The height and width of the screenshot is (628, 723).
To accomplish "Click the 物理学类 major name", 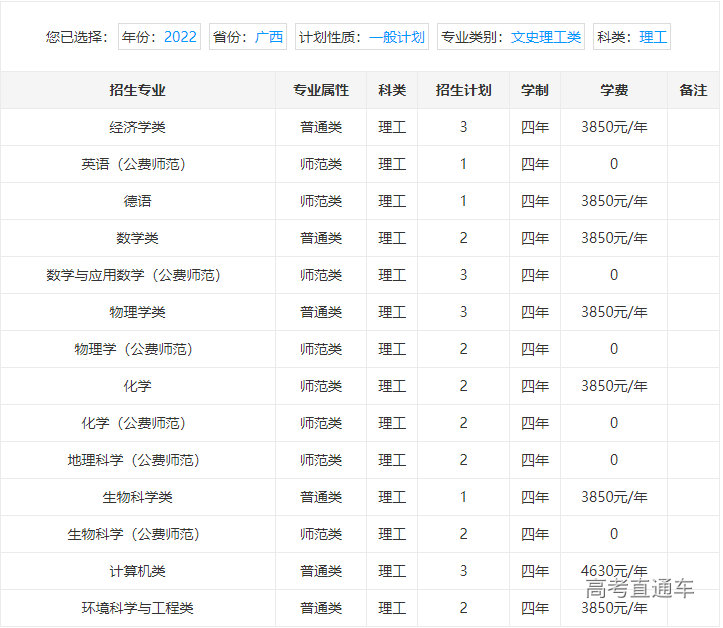I will (138, 312).
